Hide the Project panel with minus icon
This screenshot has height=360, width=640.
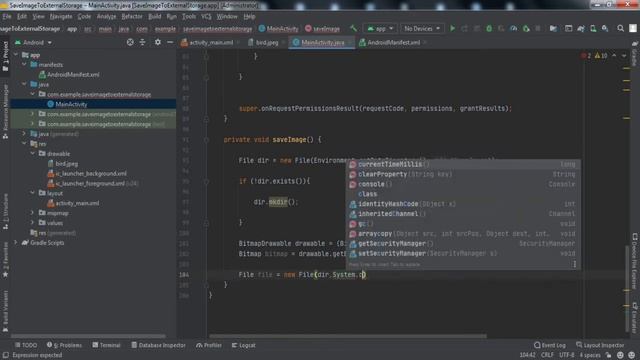(x=170, y=42)
